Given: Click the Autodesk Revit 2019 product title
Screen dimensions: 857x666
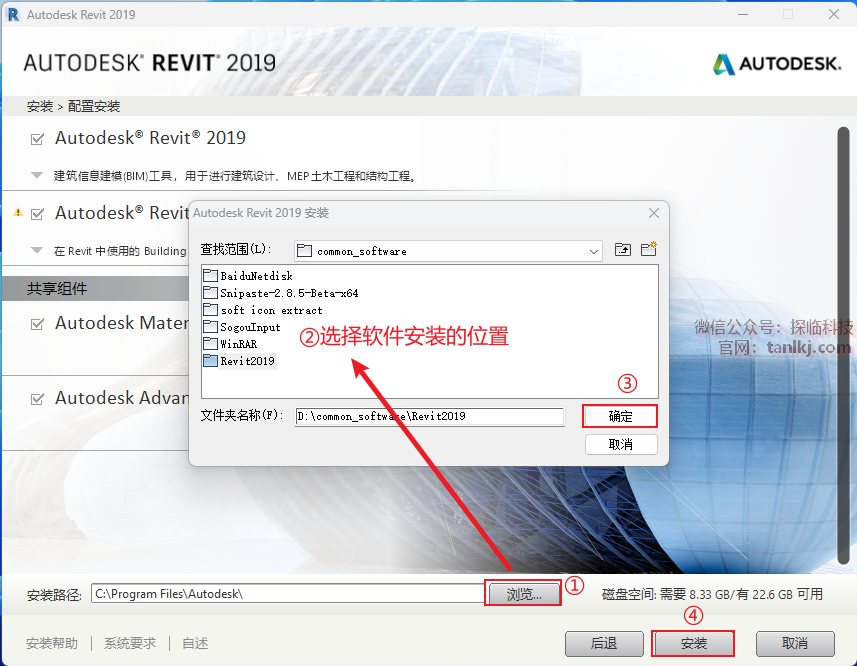Looking at the screenshot, I should pos(150,138).
